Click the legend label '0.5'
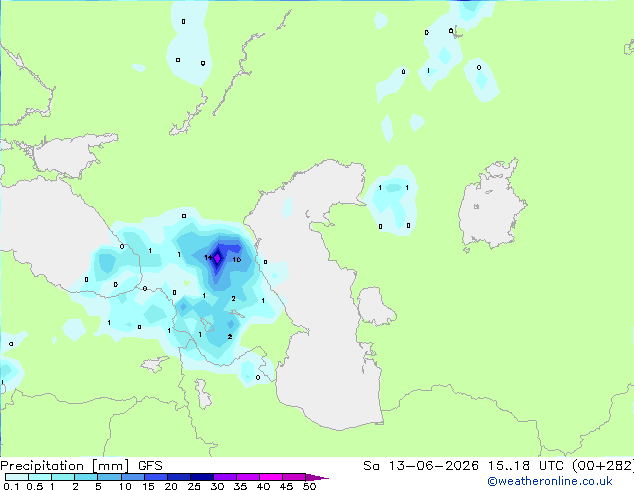 35,486
